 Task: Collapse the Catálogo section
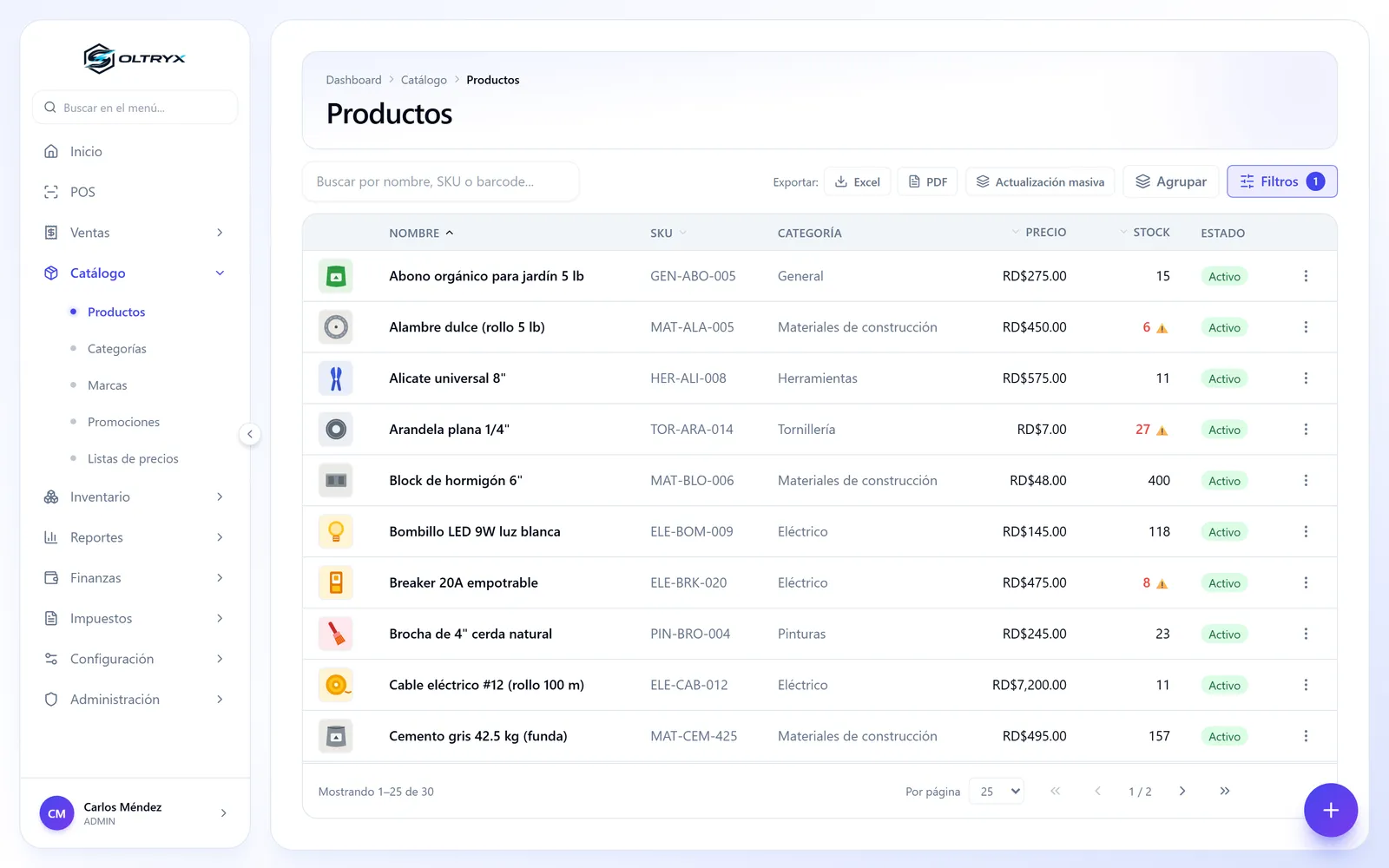click(135, 273)
